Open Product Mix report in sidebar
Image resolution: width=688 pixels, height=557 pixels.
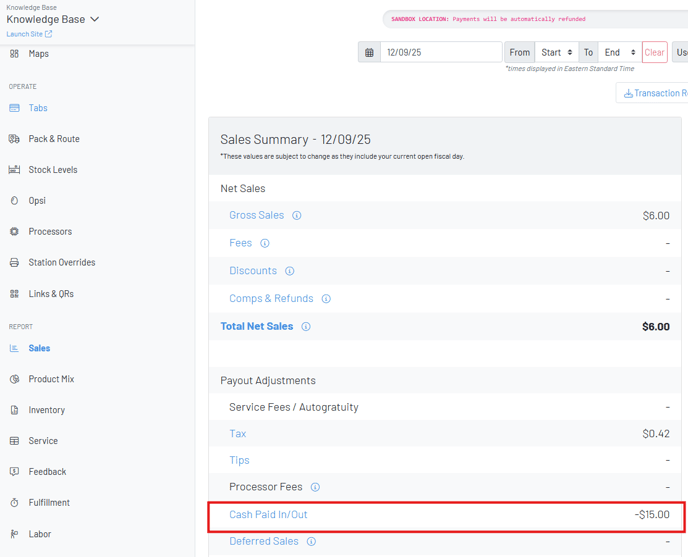point(51,379)
